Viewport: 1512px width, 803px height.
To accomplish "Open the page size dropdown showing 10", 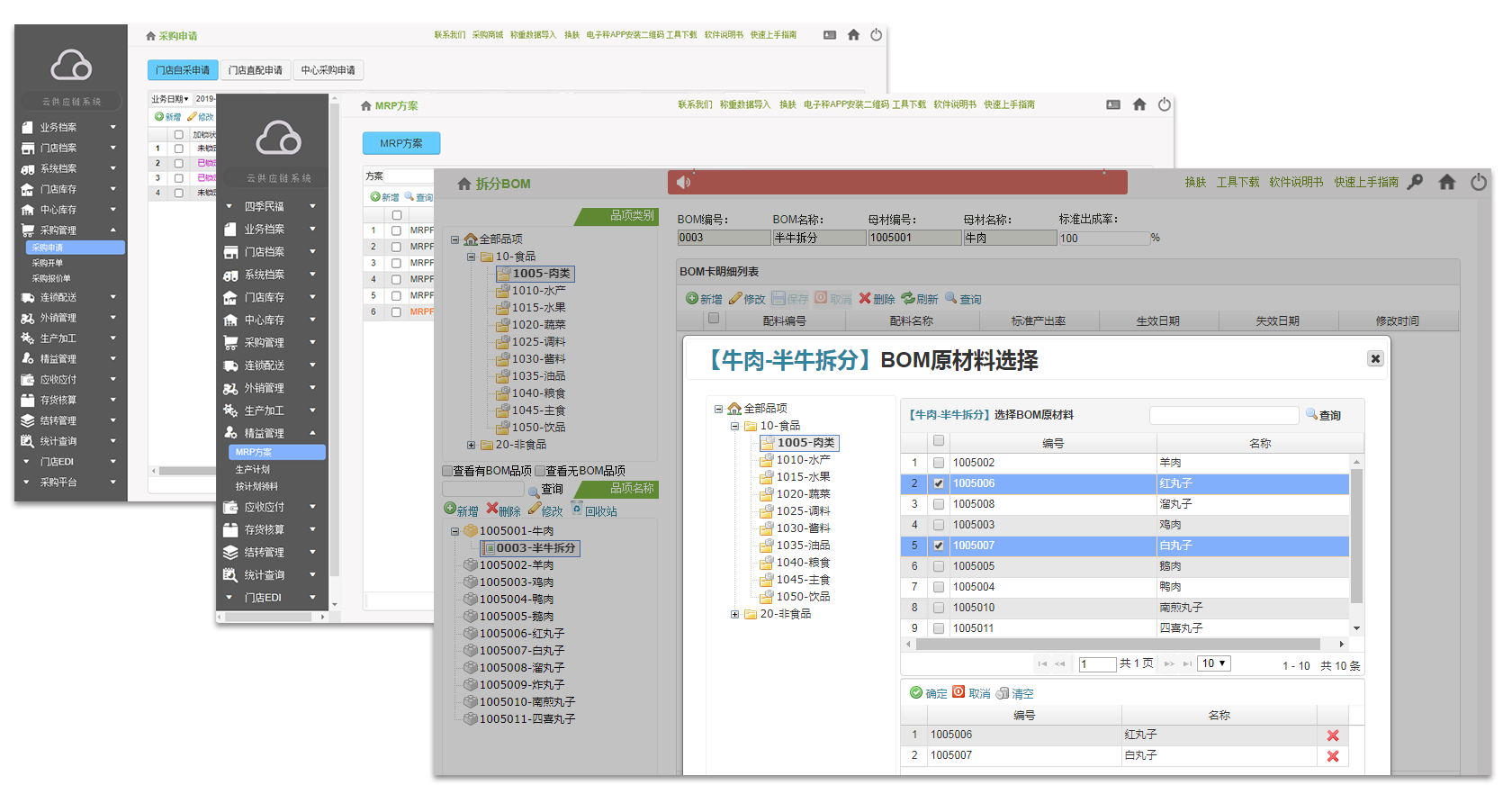I will 1213,663.
